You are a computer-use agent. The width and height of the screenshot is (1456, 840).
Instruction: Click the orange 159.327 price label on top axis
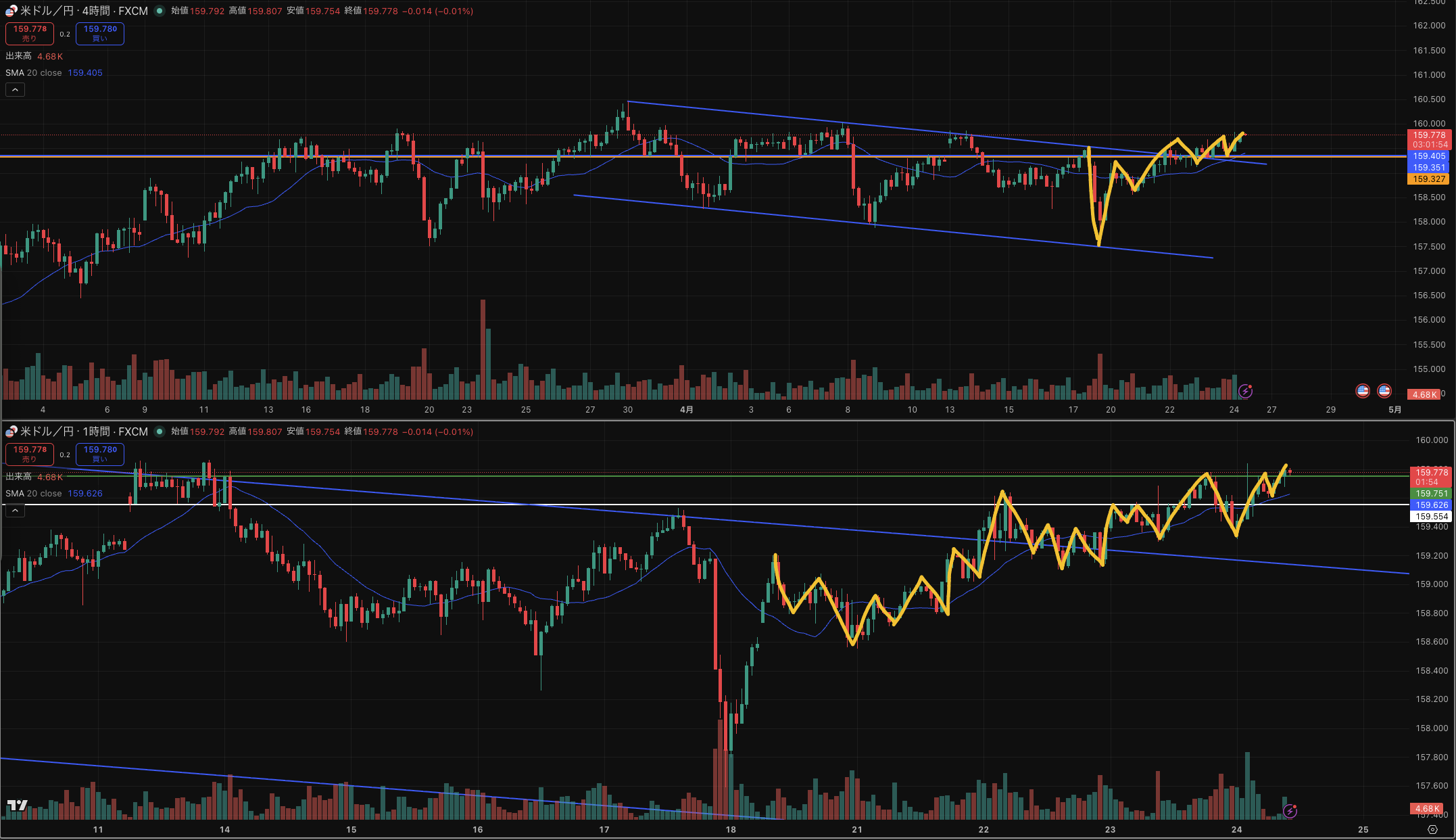(x=1429, y=179)
